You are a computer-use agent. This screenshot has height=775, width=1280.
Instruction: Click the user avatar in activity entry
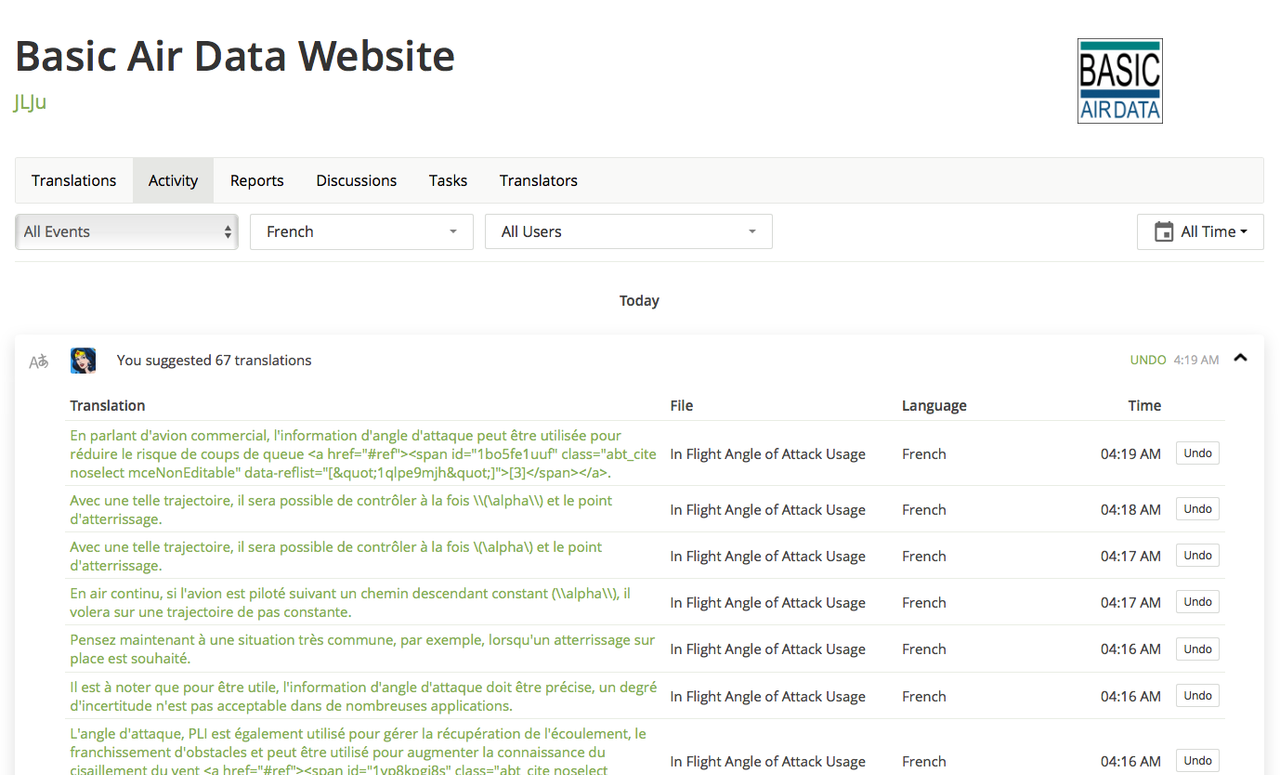[x=83, y=360]
